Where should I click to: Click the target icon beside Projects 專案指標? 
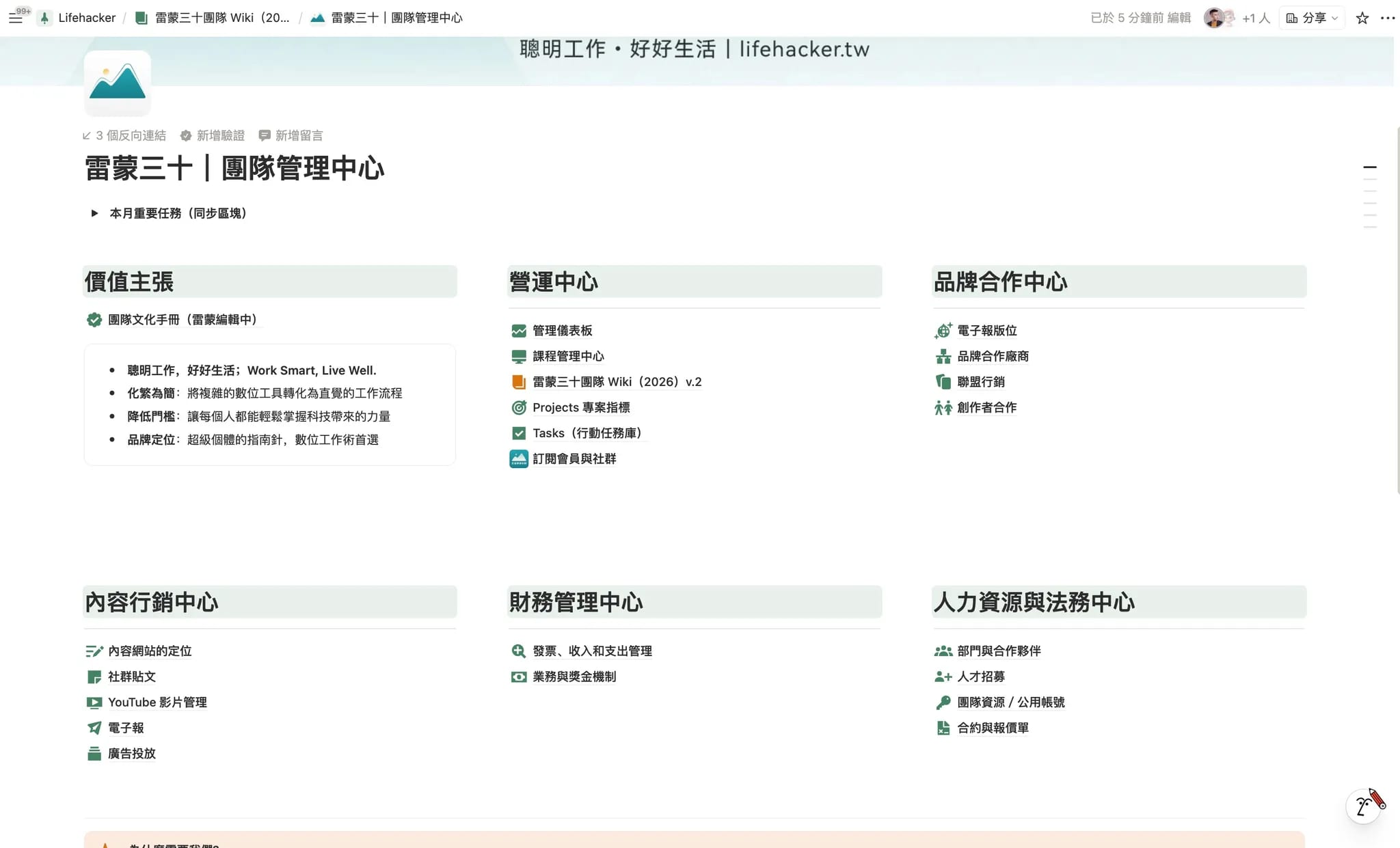point(519,407)
